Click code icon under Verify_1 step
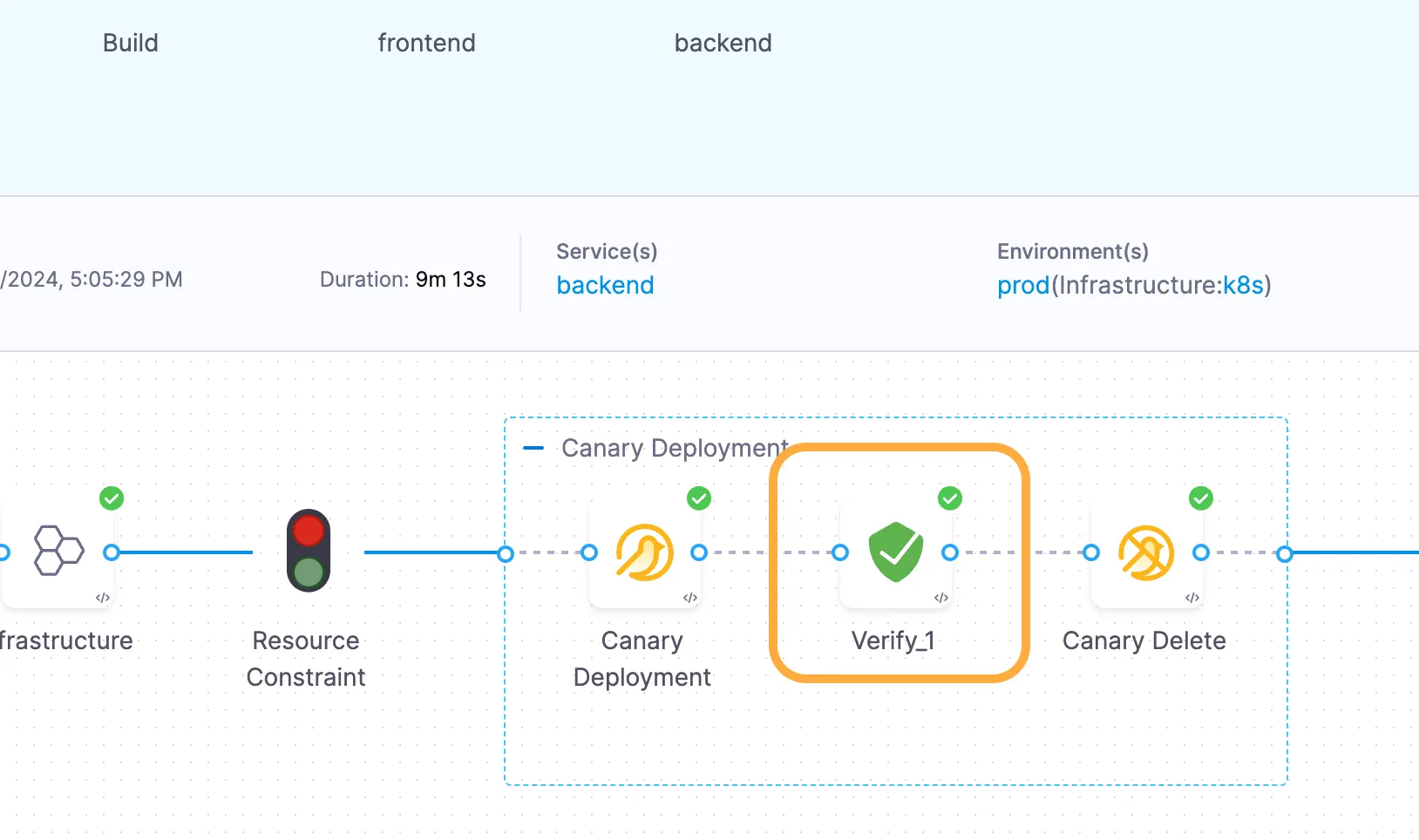 pyautogui.click(x=941, y=598)
